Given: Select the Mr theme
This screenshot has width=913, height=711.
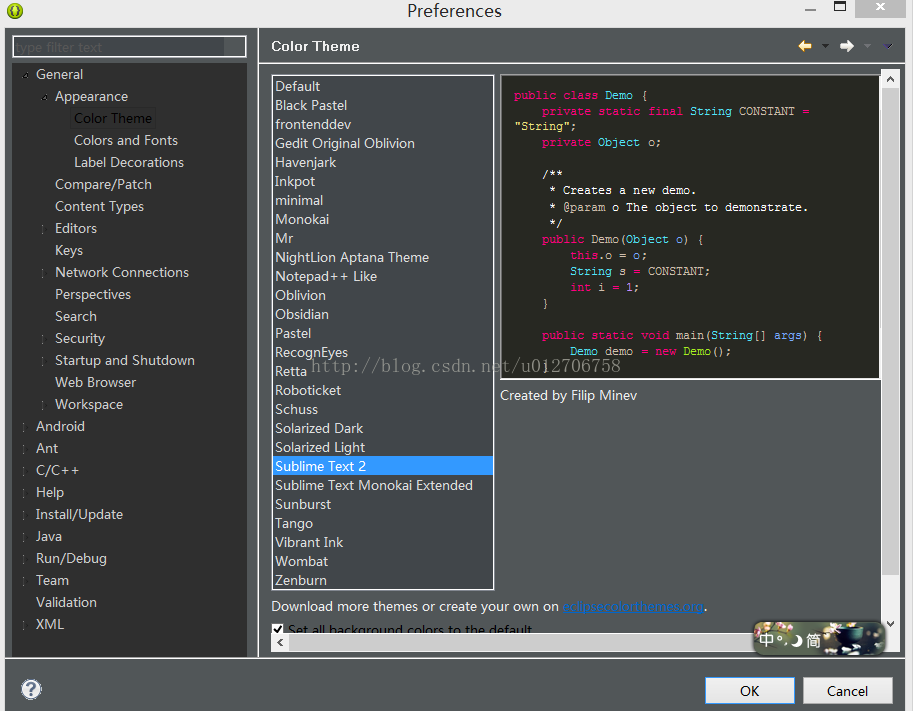Looking at the screenshot, I should pos(383,239).
